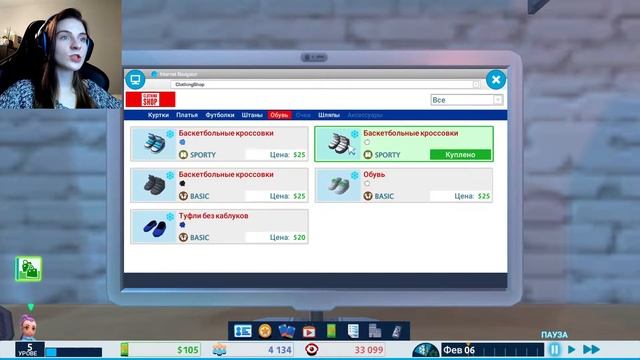Open the video player icon in toolbar
The image size is (640, 360).
[309, 332]
